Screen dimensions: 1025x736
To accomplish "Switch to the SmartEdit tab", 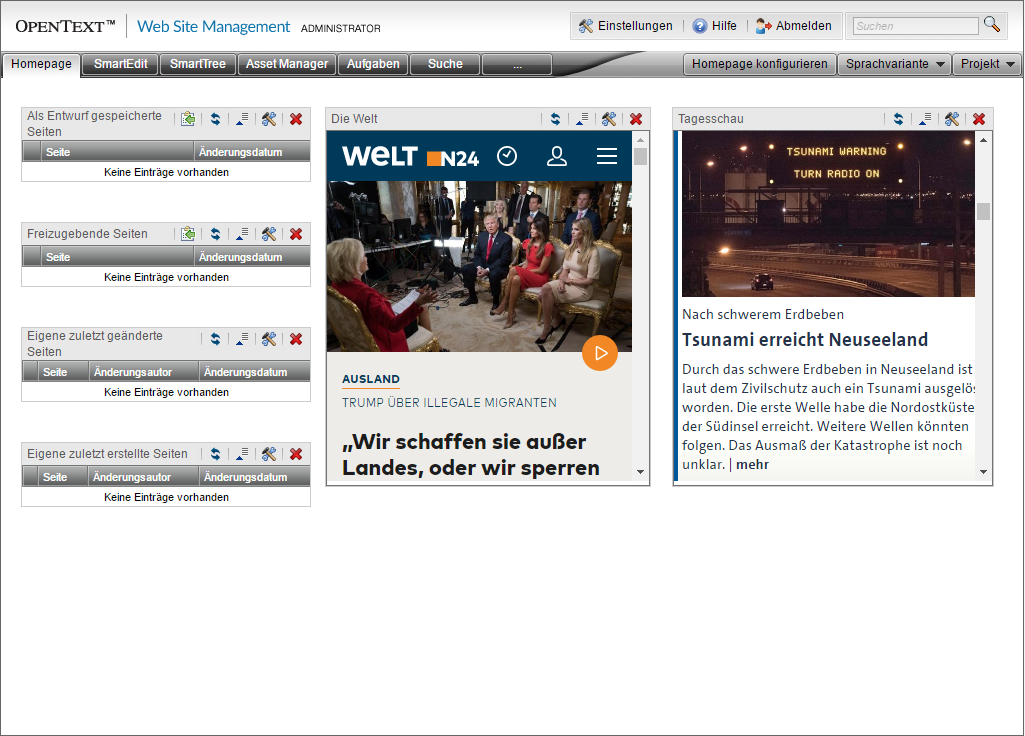I will (x=120, y=64).
